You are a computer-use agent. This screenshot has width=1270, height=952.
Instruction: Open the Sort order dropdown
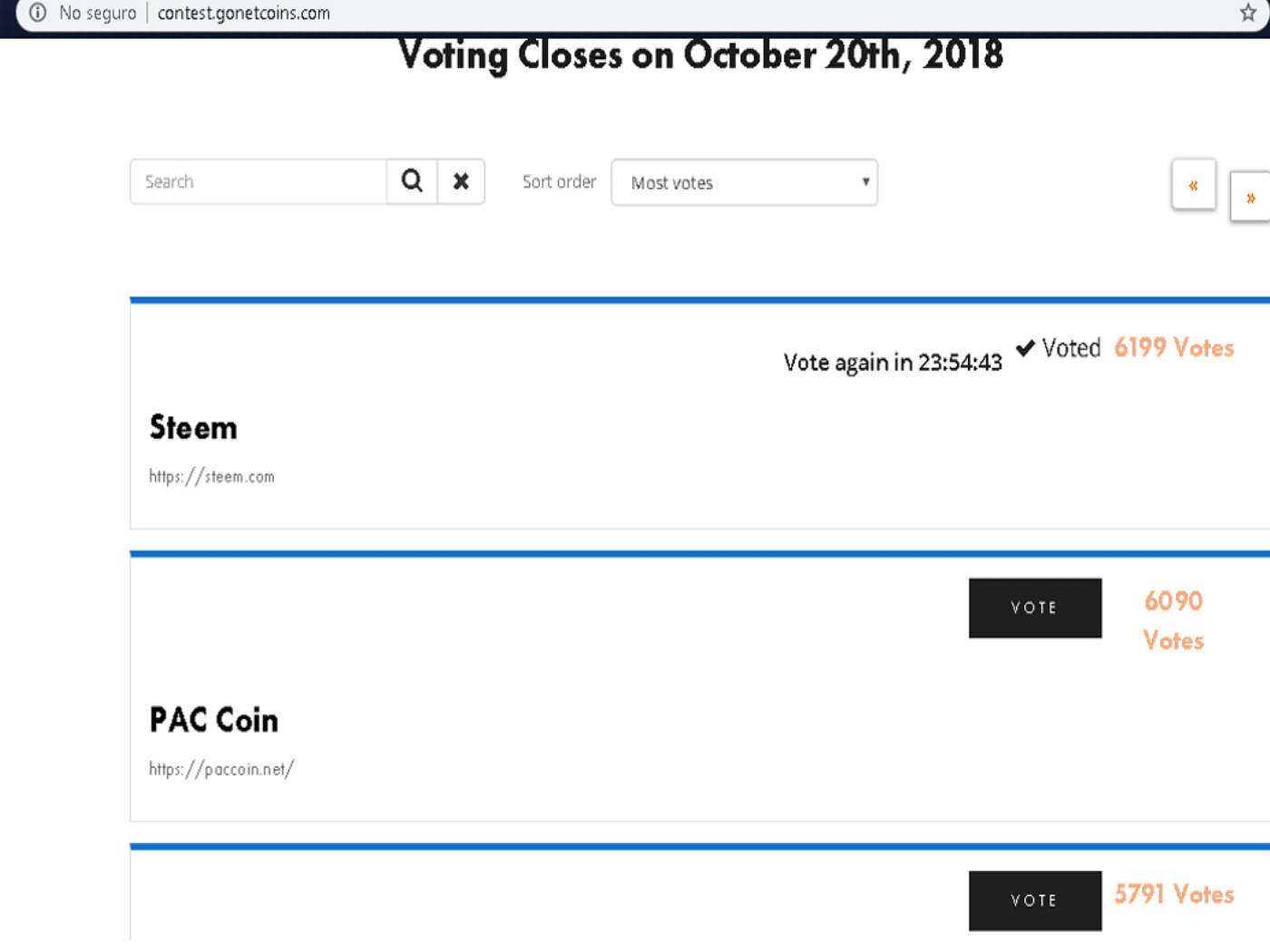point(744,182)
